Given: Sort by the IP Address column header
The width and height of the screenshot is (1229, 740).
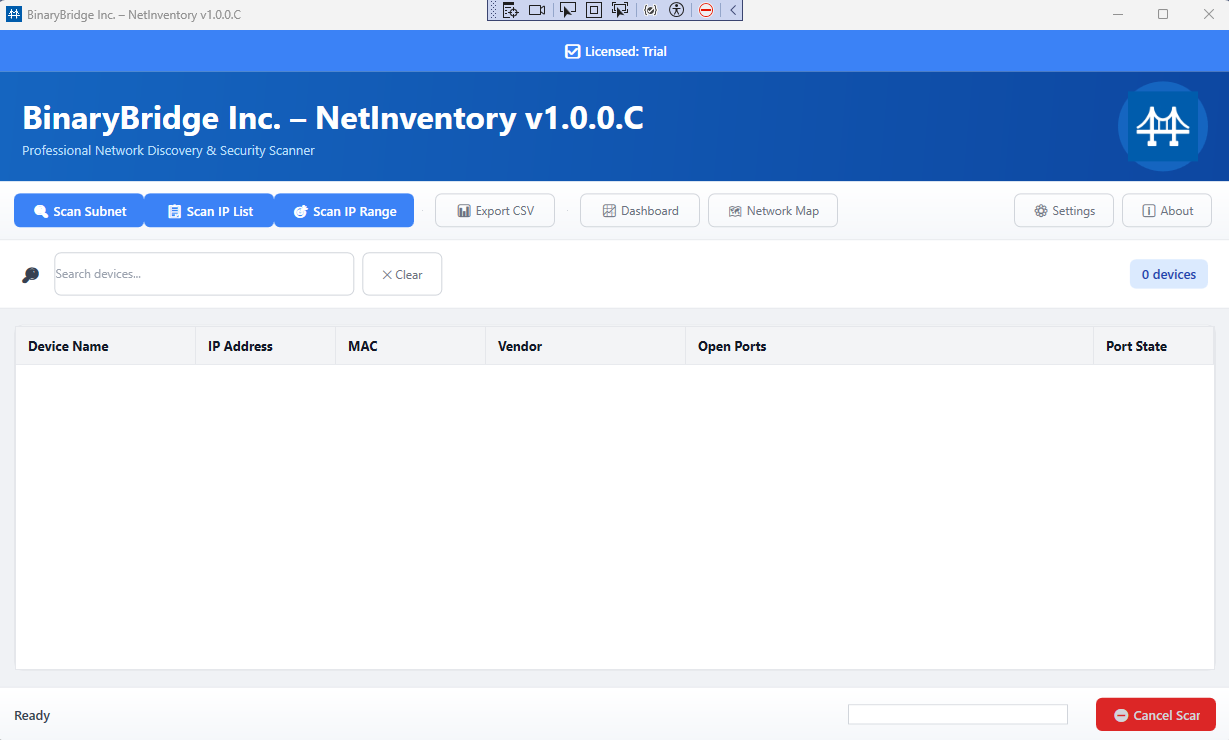Looking at the screenshot, I should [x=265, y=346].
